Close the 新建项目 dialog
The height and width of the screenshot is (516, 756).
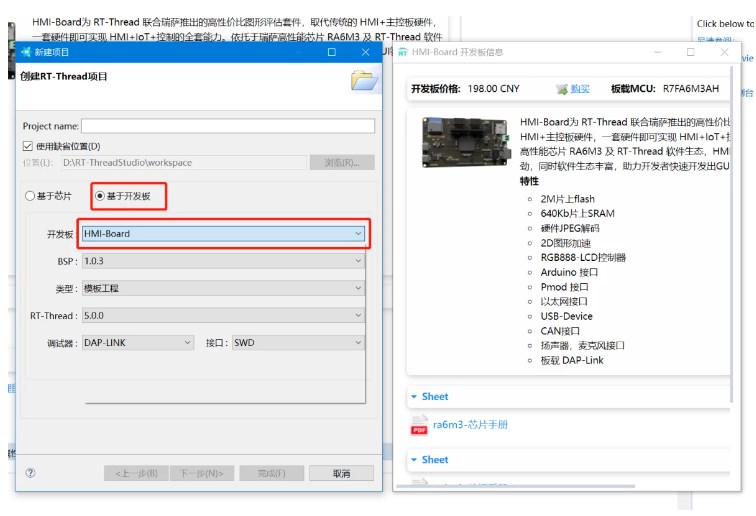pos(365,52)
